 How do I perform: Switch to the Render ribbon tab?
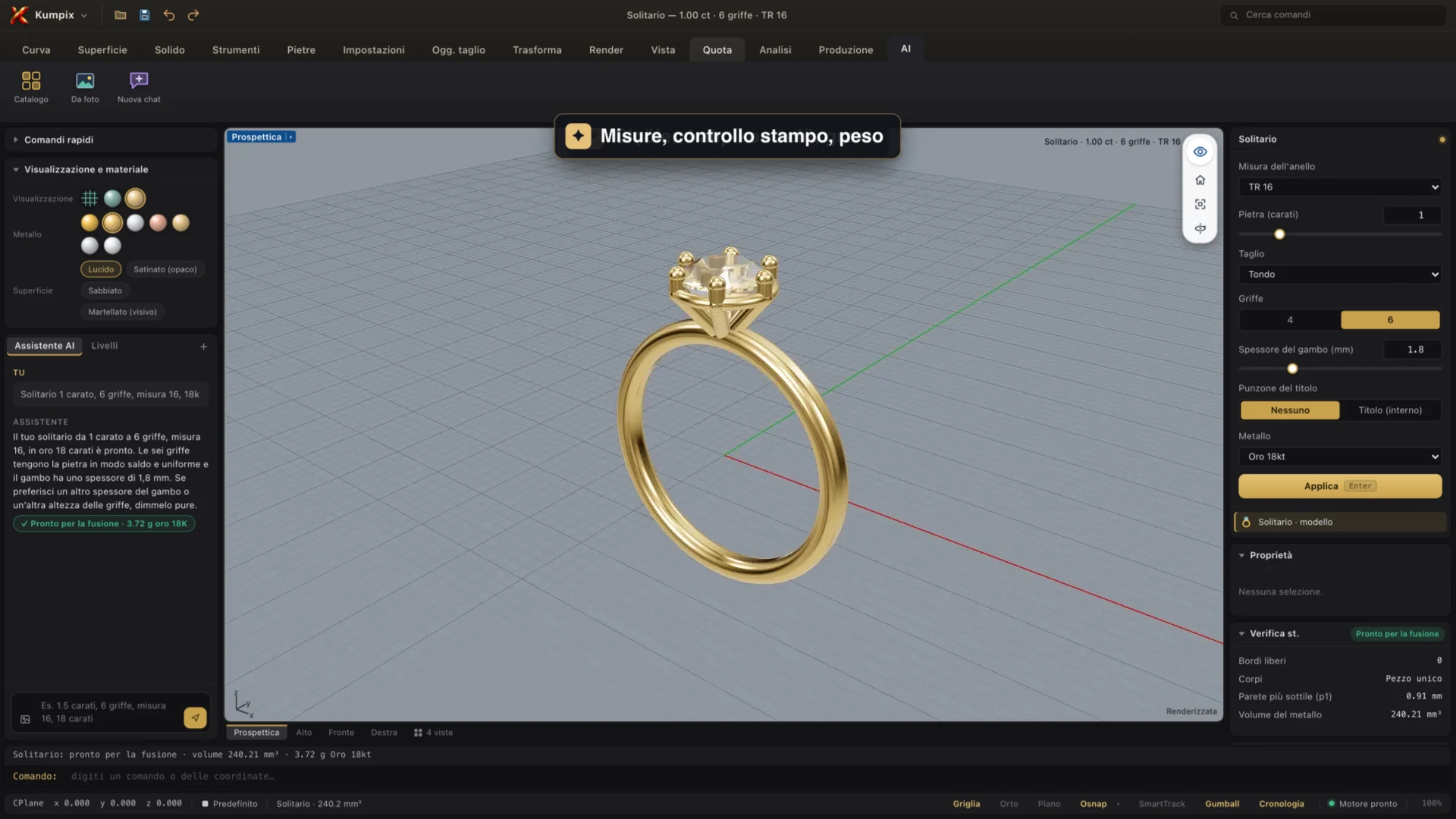[x=606, y=50]
